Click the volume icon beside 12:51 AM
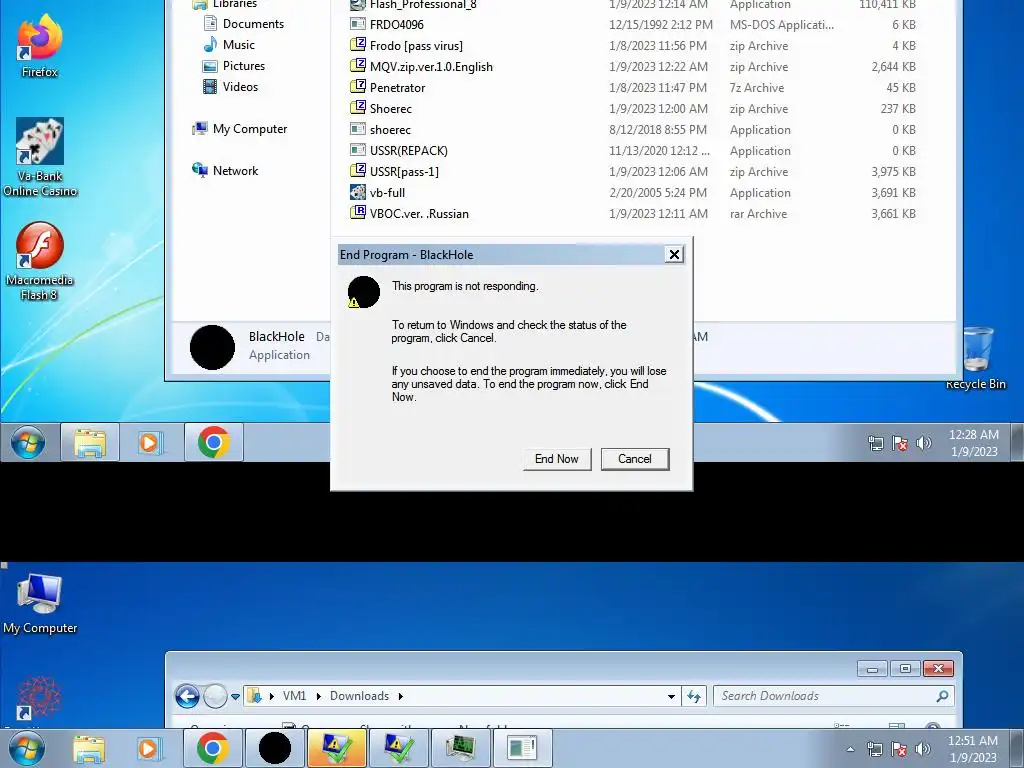Image resolution: width=1024 pixels, height=768 pixels. point(923,749)
